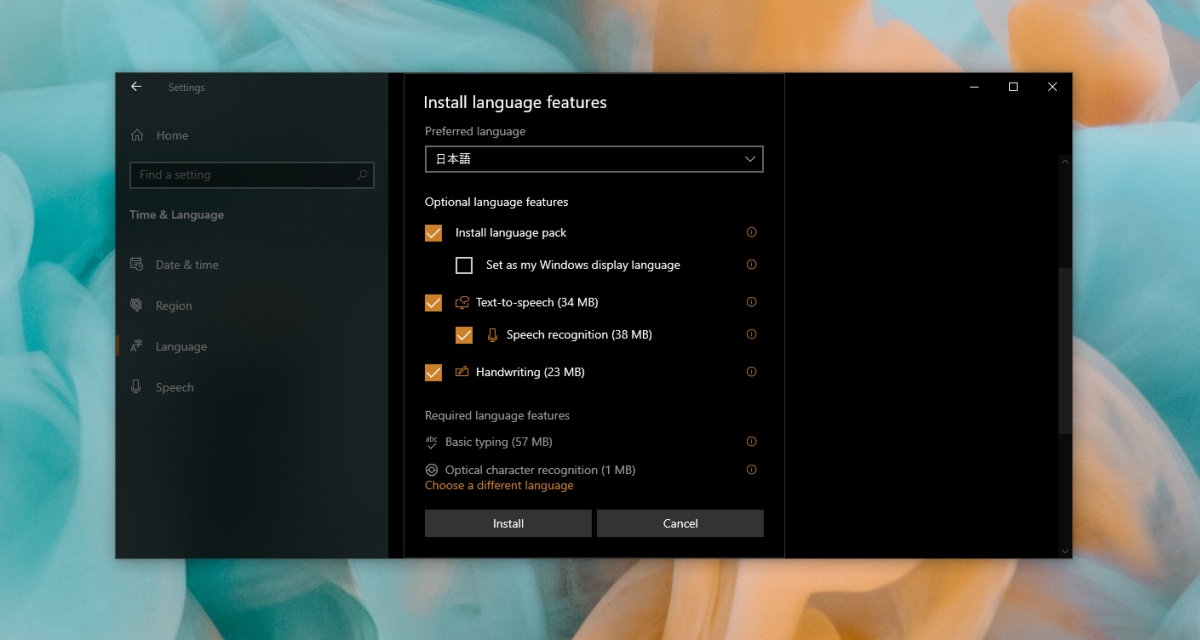Click the back arrow in Settings

[136, 87]
